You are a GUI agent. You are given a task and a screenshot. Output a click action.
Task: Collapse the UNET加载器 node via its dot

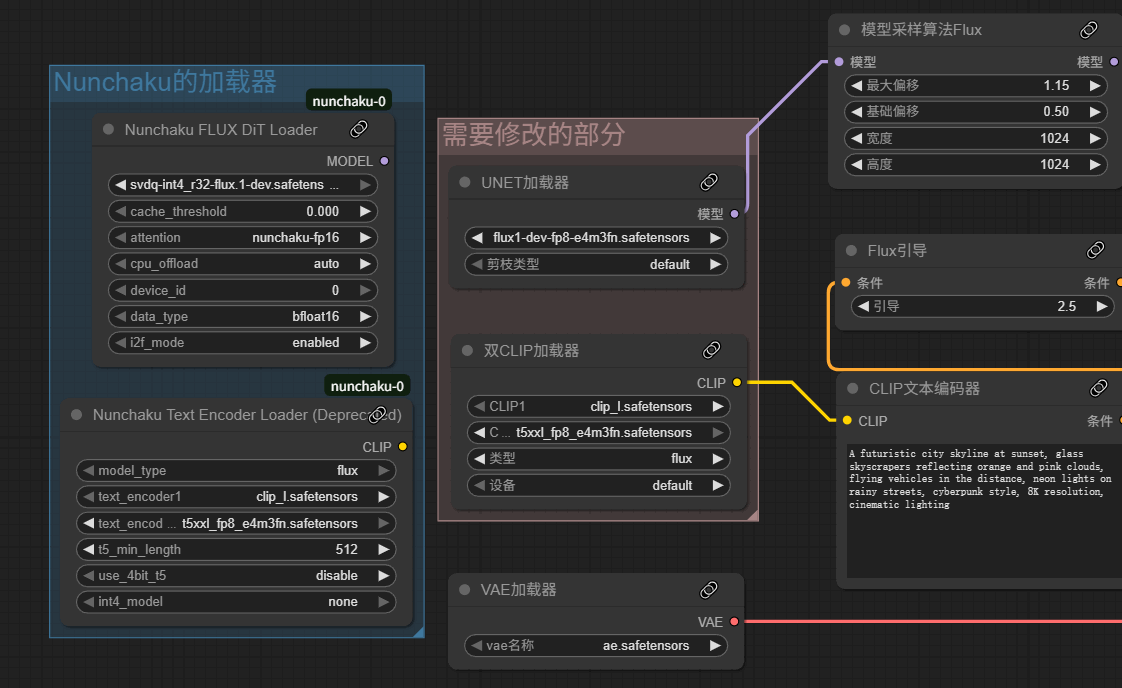tap(465, 182)
